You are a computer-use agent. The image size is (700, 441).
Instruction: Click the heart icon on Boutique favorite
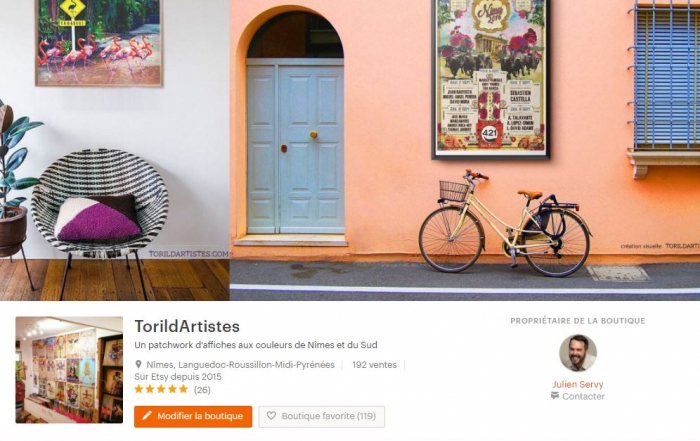pyautogui.click(x=271, y=416)
